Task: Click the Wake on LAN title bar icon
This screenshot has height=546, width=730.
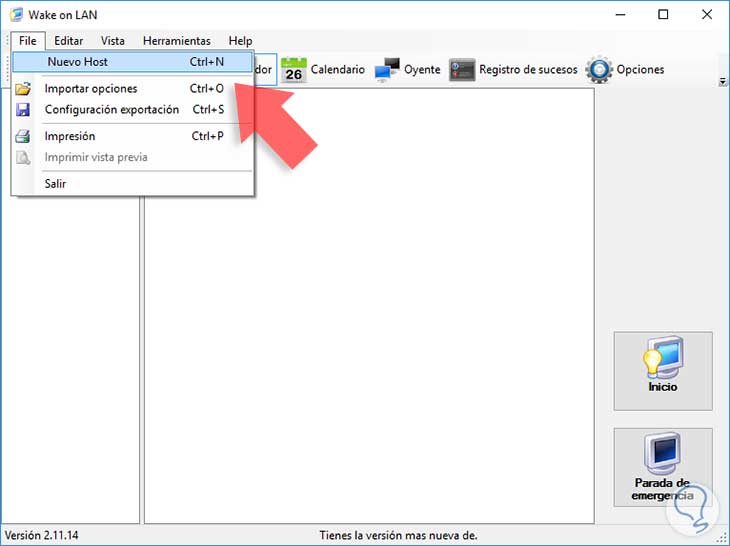Action: click(16, 14)
